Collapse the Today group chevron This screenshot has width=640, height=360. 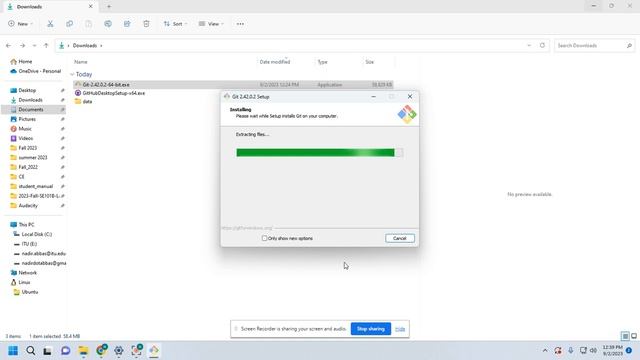click(72, 74)
